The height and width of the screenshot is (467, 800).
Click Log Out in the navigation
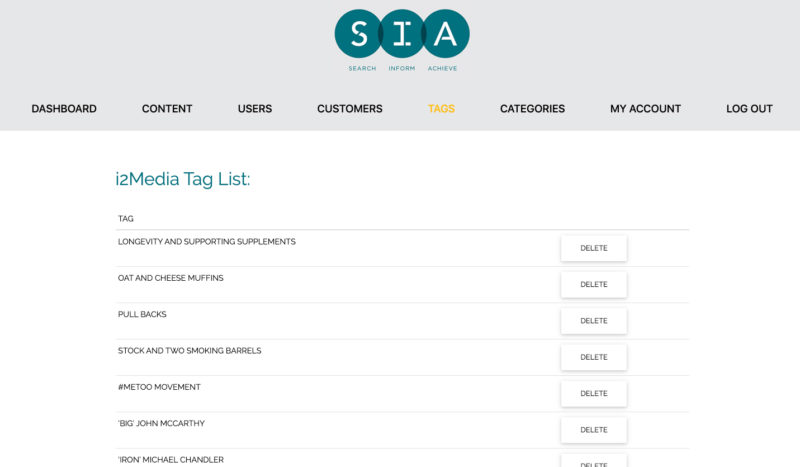[749, 109]
